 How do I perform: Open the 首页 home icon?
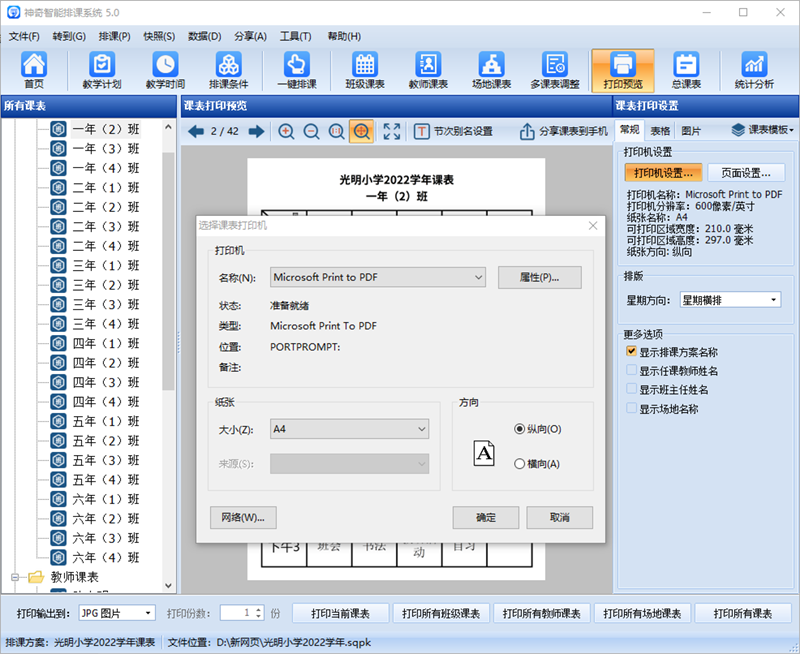point(34,70)
